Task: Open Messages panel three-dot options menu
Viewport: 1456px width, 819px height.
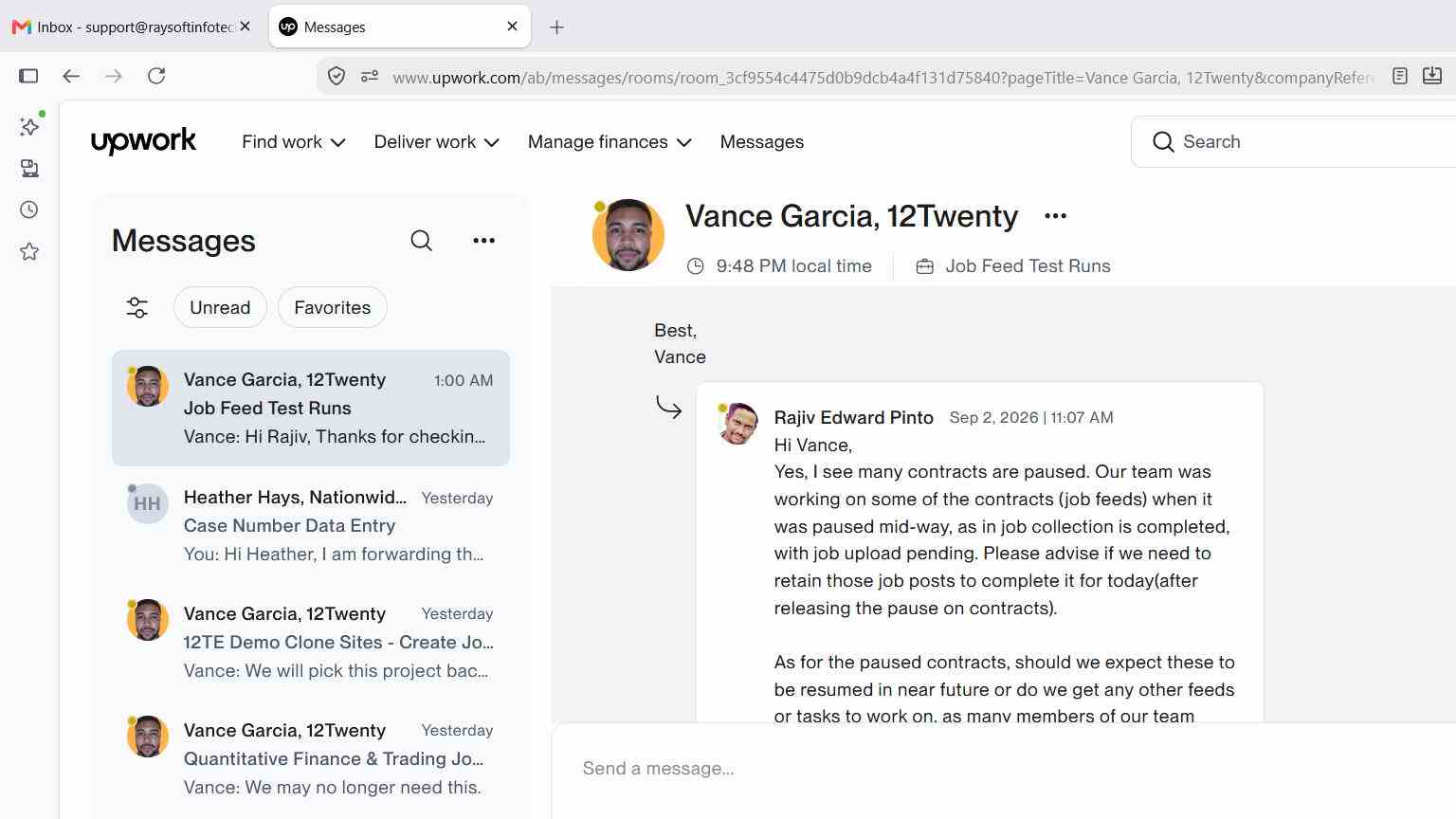Action: pyautogui.click(x=483, y=241)
